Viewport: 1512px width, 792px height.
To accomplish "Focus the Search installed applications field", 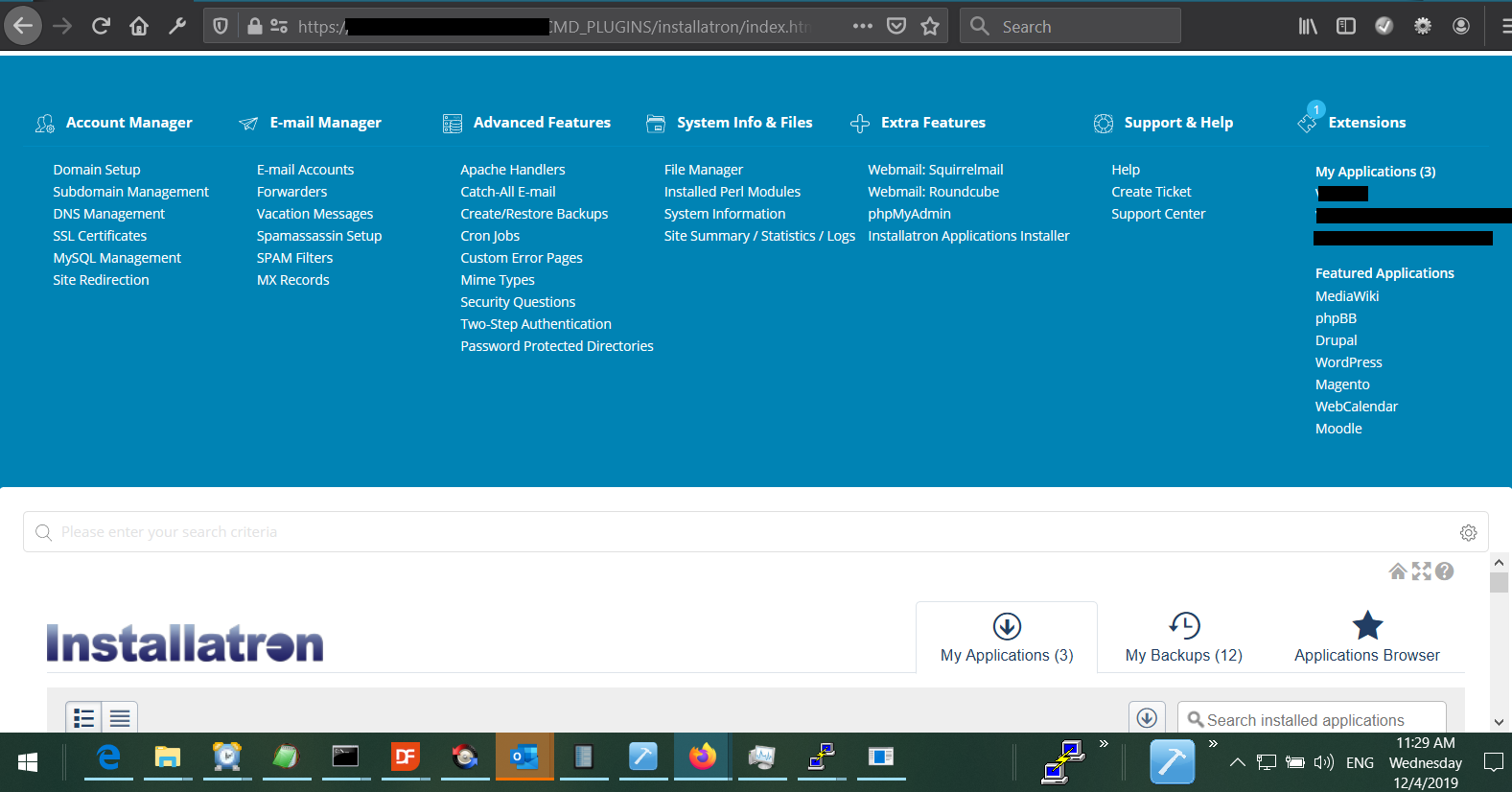I will (x=1312, y=719).
